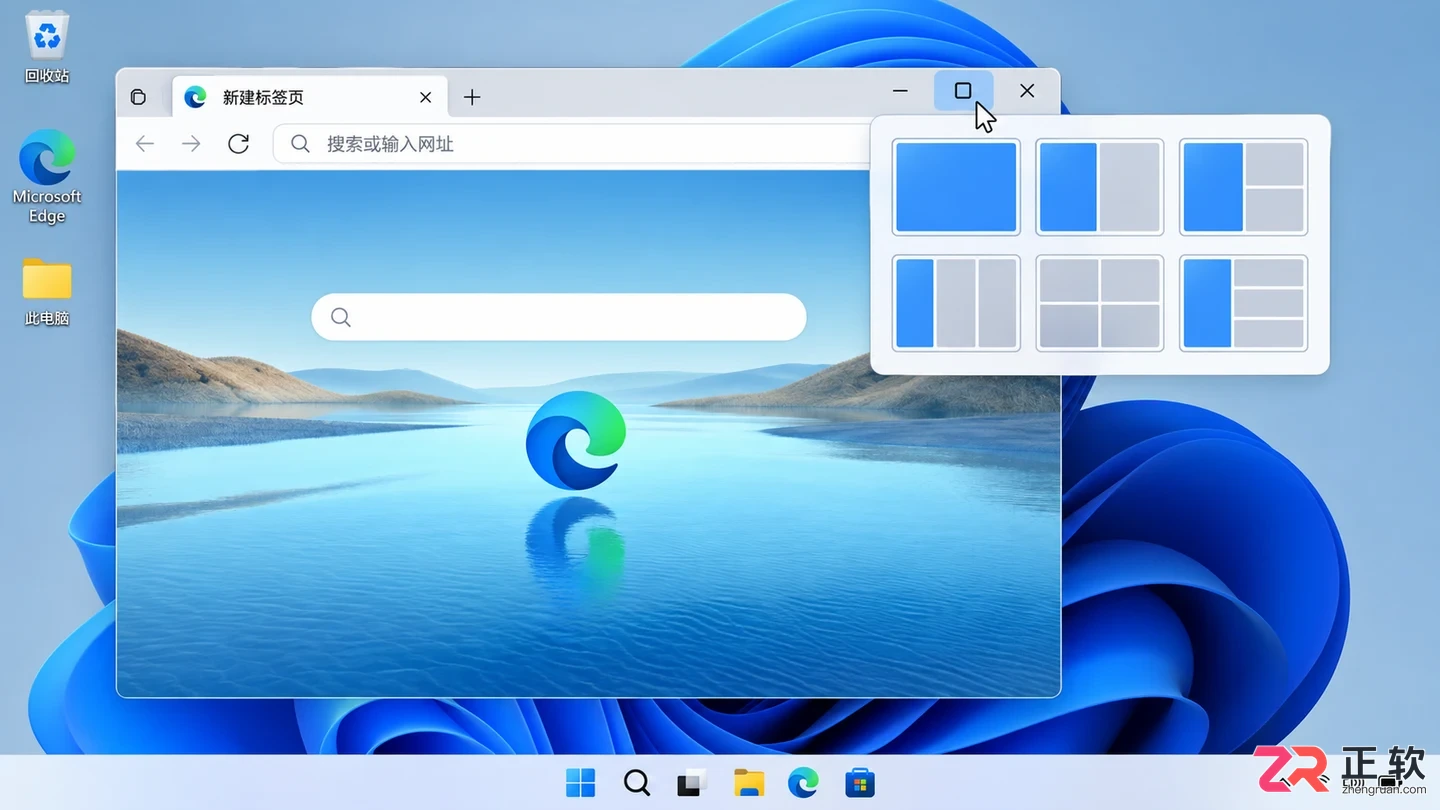Refresh the page in Edge
The height and width of the screenshot is (810, 1440).
[x=238, y=144]
